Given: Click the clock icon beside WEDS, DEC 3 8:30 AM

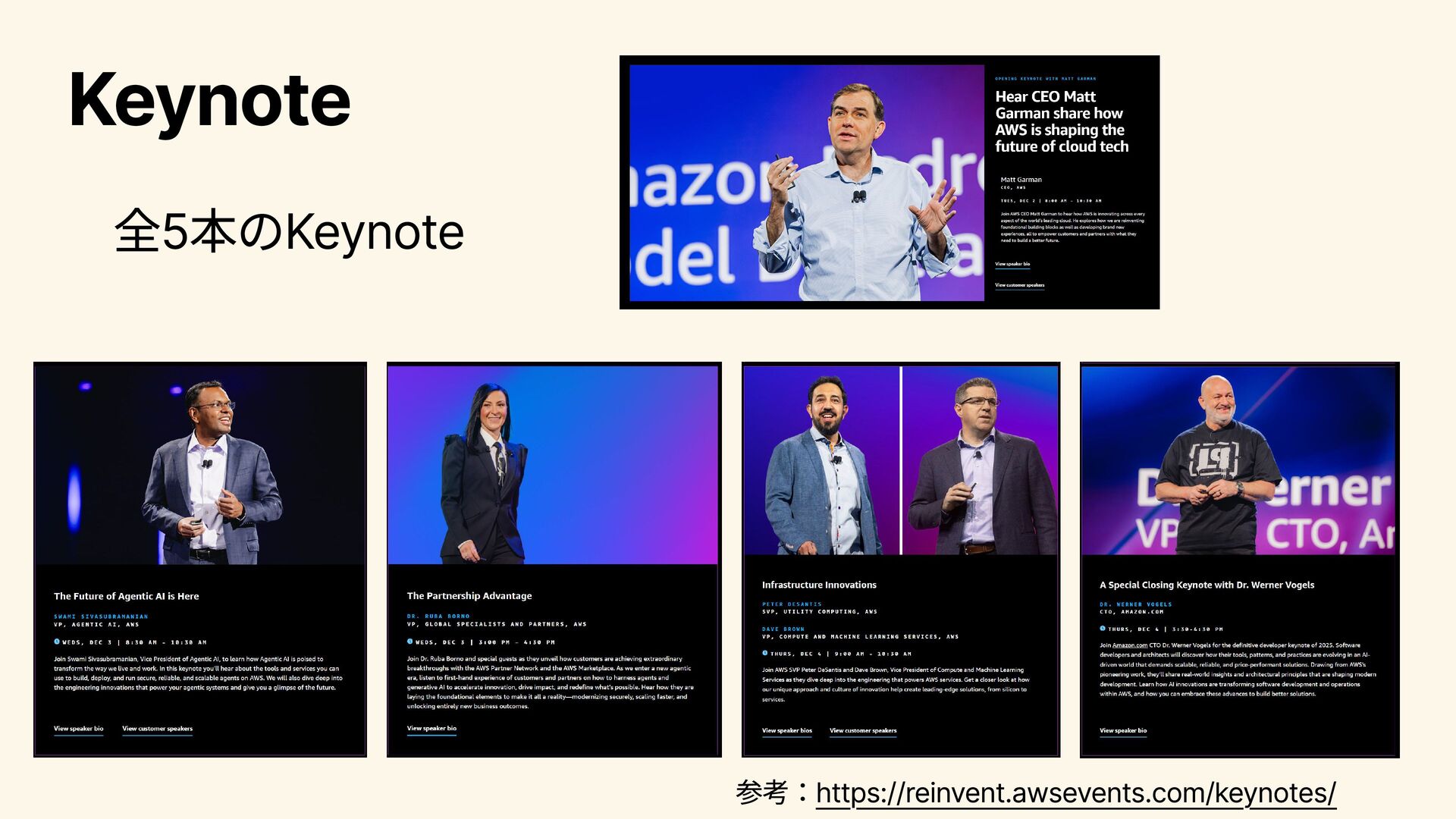Looking at the screenshot, I should pyautogui.click(x=57, y=642).
